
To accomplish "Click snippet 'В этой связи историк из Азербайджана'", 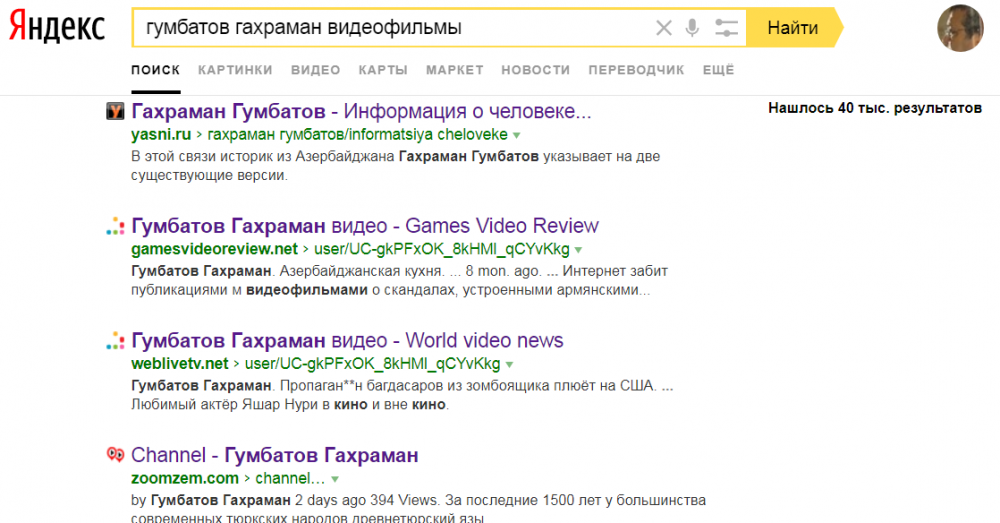I will (x=263, y=156).
